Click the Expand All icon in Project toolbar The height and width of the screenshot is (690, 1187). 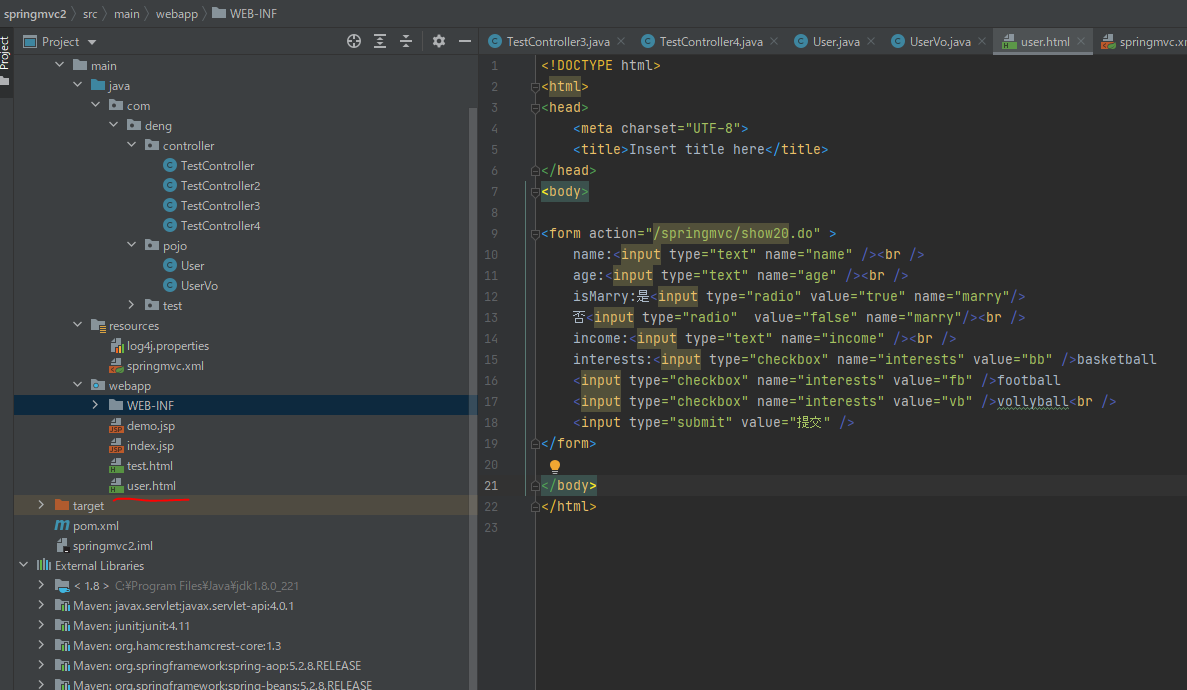click(380, 41)
